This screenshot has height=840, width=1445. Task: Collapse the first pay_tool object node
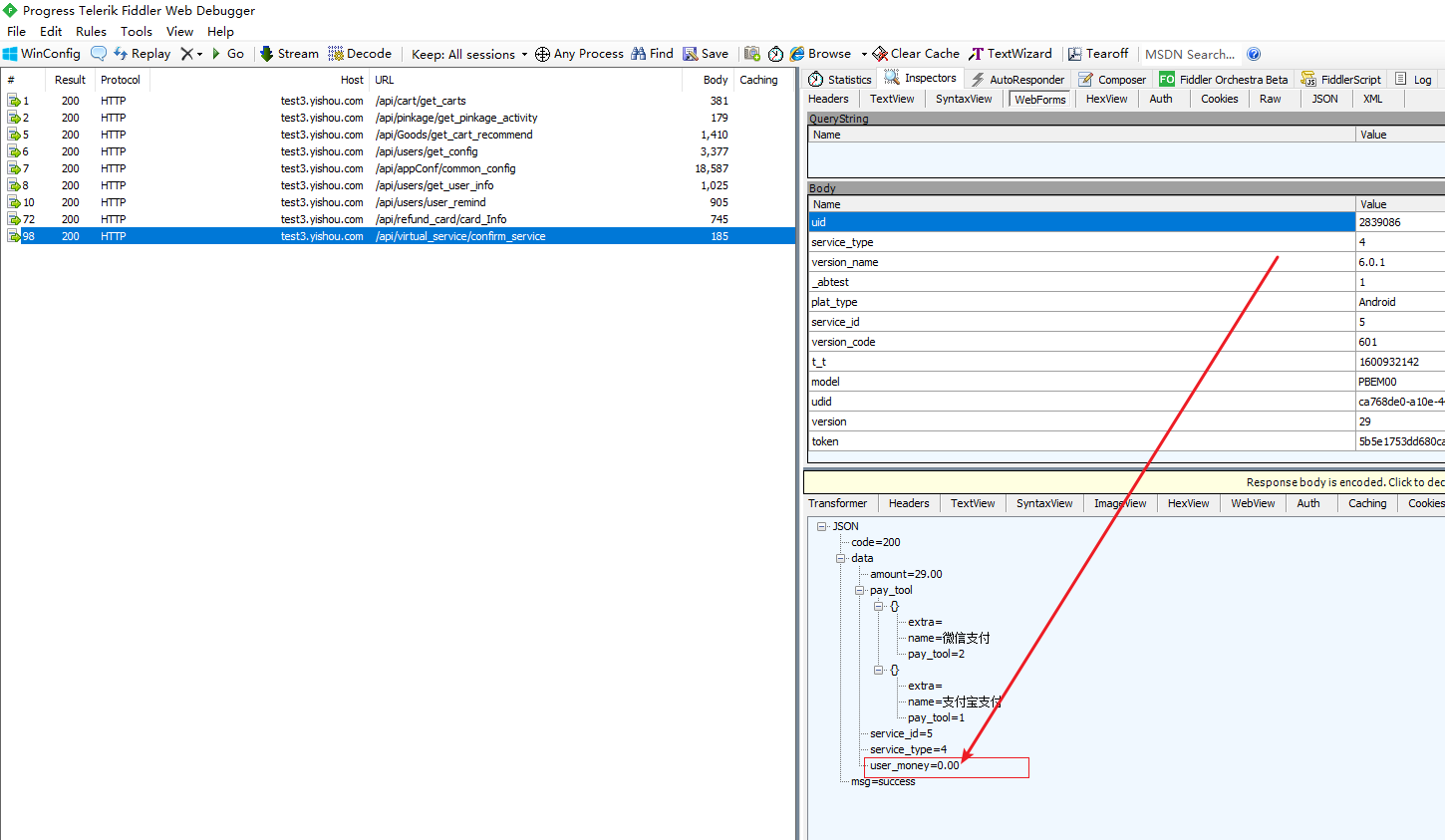878,606
